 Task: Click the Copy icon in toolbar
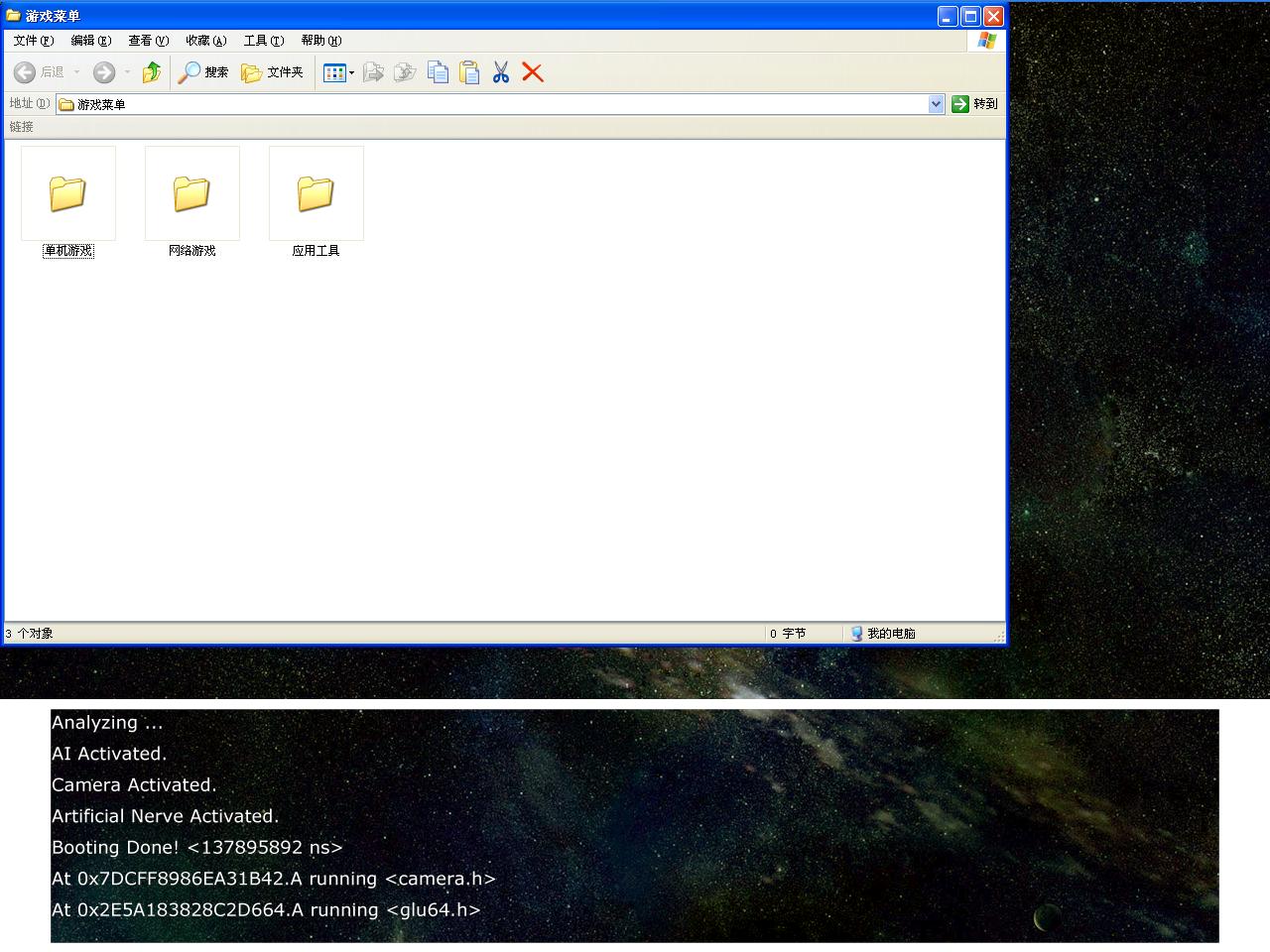point(438,72)
